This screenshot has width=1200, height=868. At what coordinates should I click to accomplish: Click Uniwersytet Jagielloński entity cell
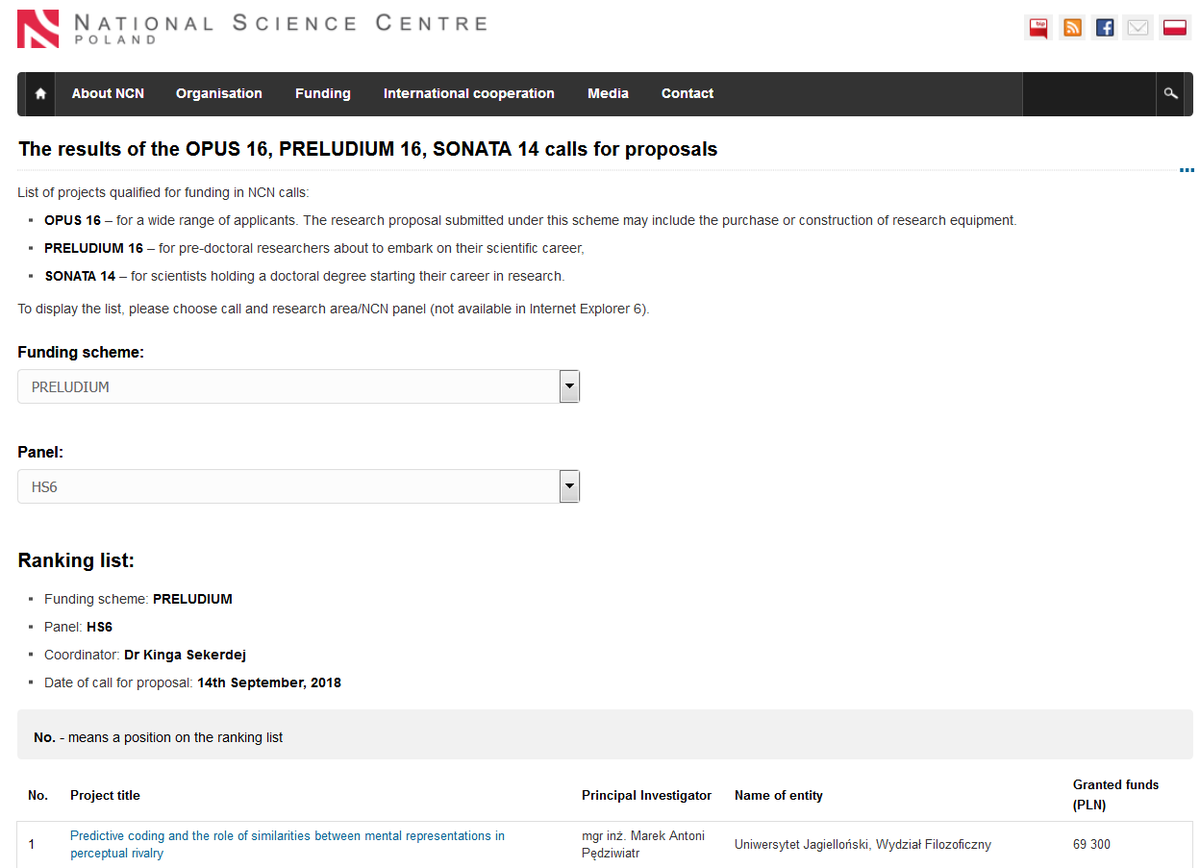click(863, 845)
